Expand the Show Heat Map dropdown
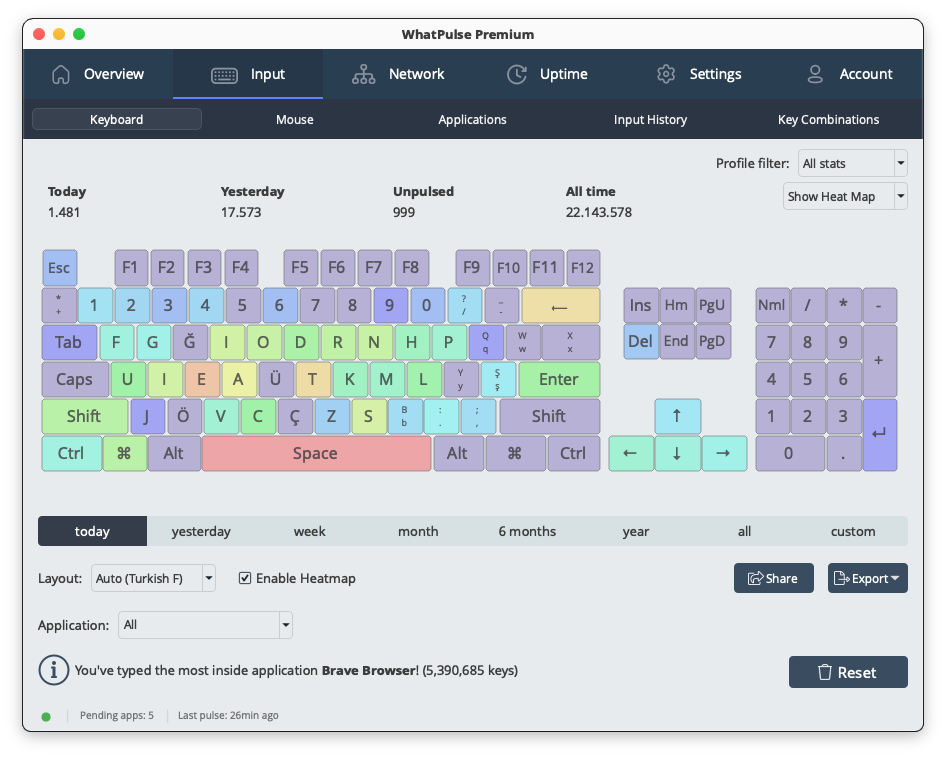This screenshot has height=758, width=946. click(845, 197)
